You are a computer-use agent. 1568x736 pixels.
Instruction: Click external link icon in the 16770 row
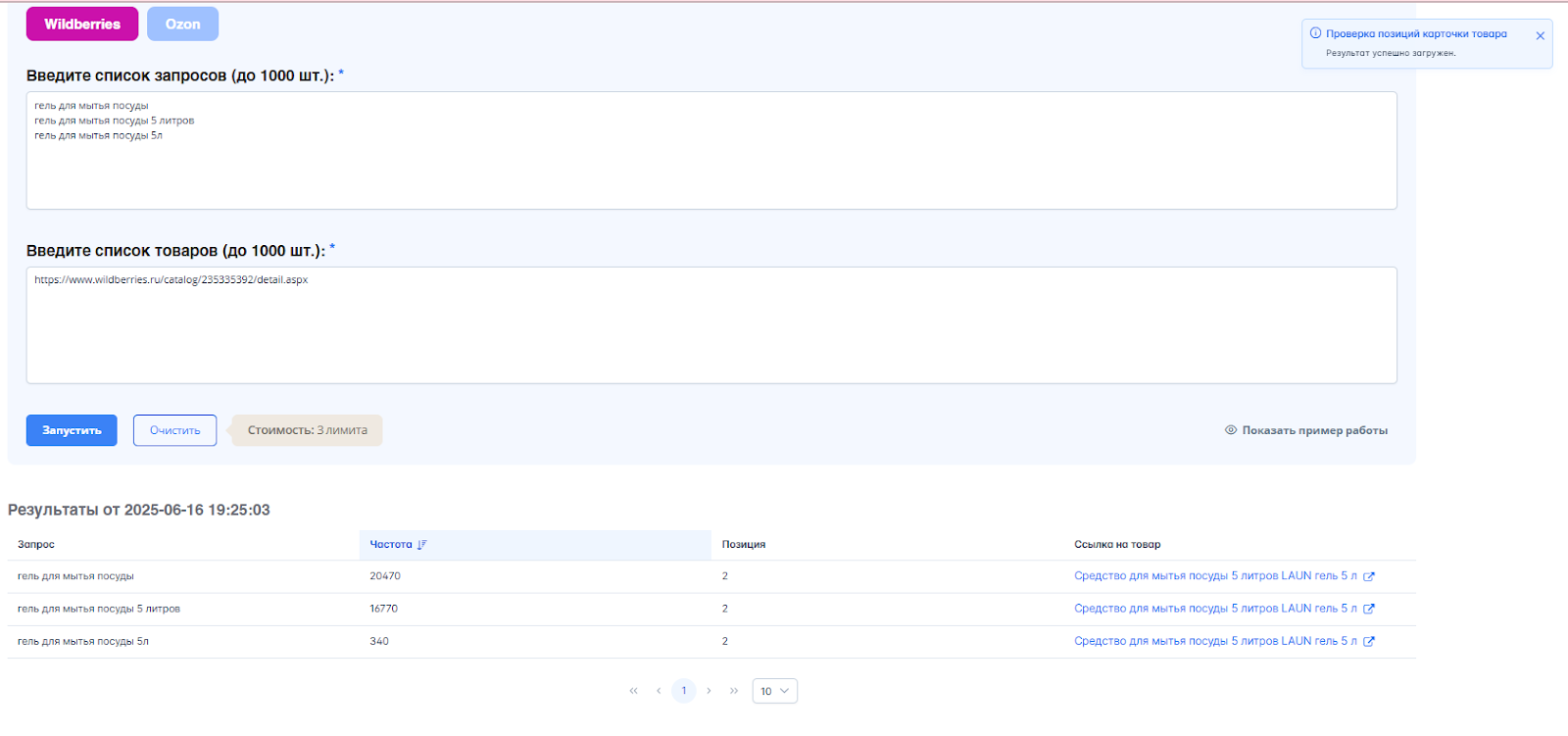[1369, 609]
